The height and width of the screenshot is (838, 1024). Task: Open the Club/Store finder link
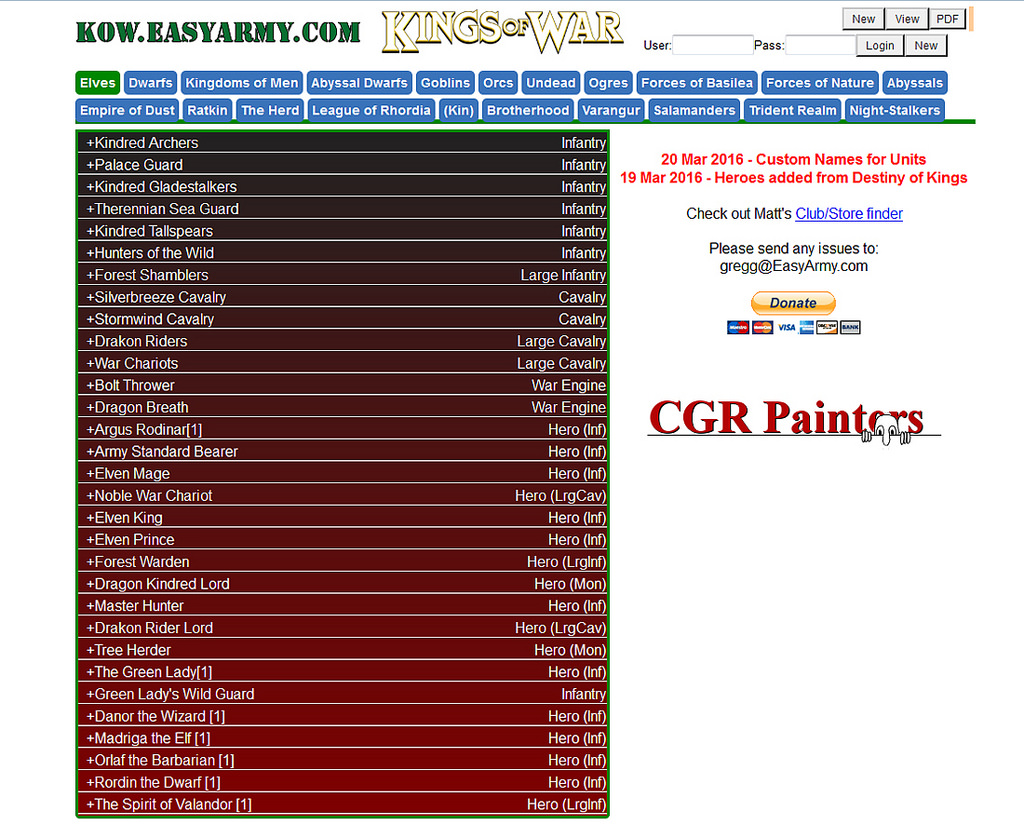point(848,214)
